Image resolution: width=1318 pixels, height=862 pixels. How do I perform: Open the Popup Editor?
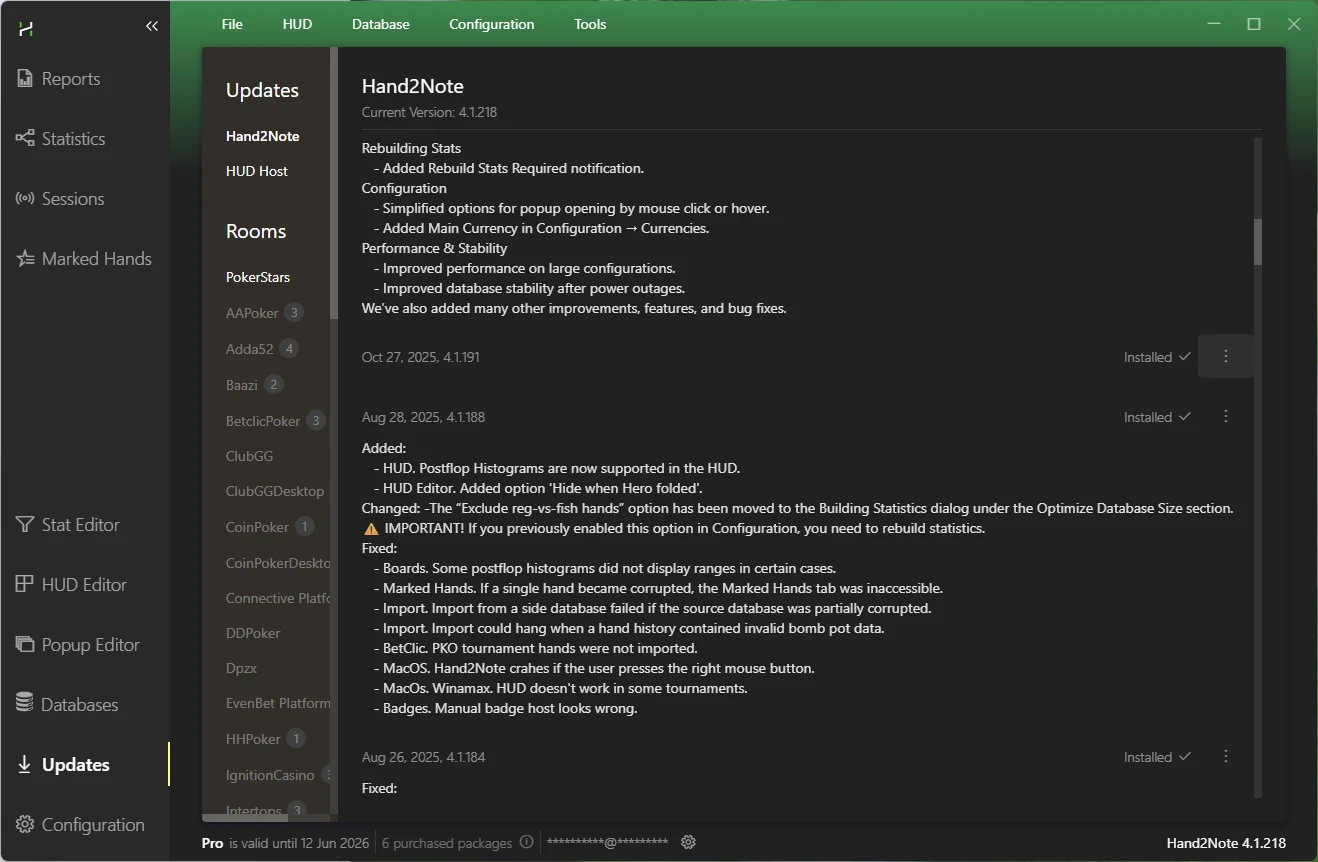pyautogui.click(x=78, y=645)
